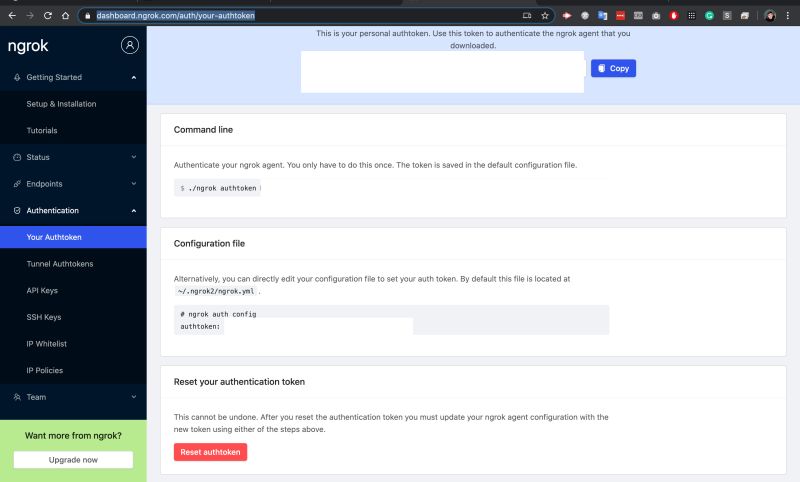
Task: Open the camera screenshot extension
Action: [x=656, y=16]
